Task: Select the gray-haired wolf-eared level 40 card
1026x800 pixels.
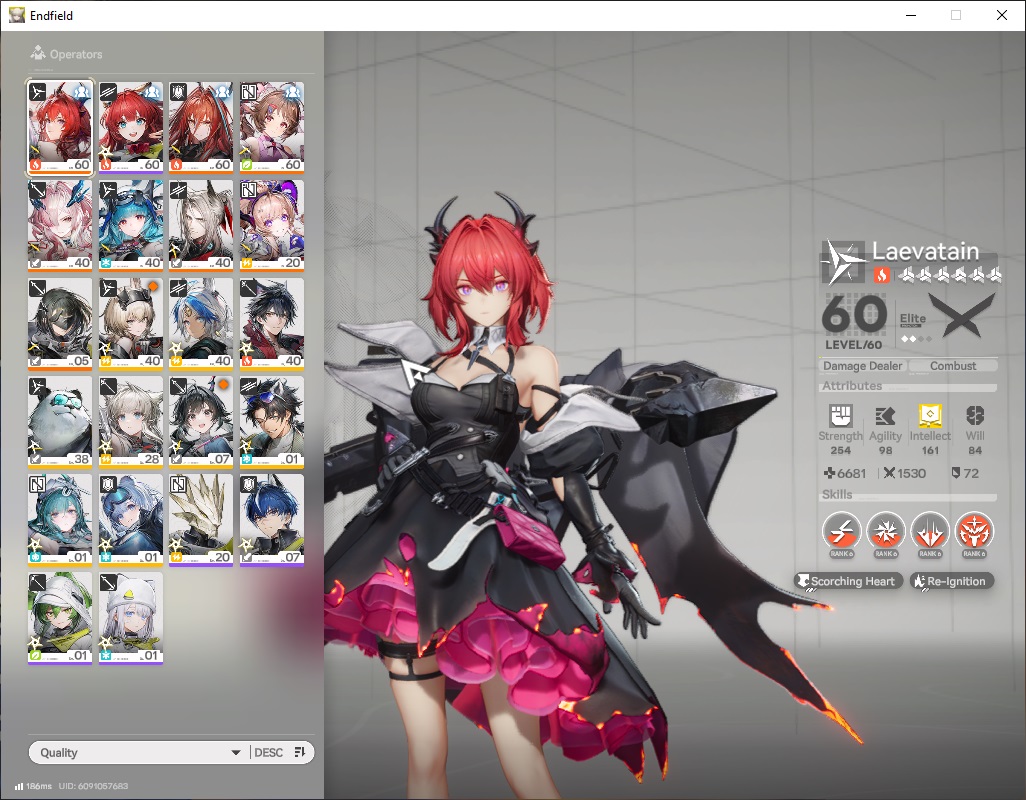Action: tap(201, 226)
